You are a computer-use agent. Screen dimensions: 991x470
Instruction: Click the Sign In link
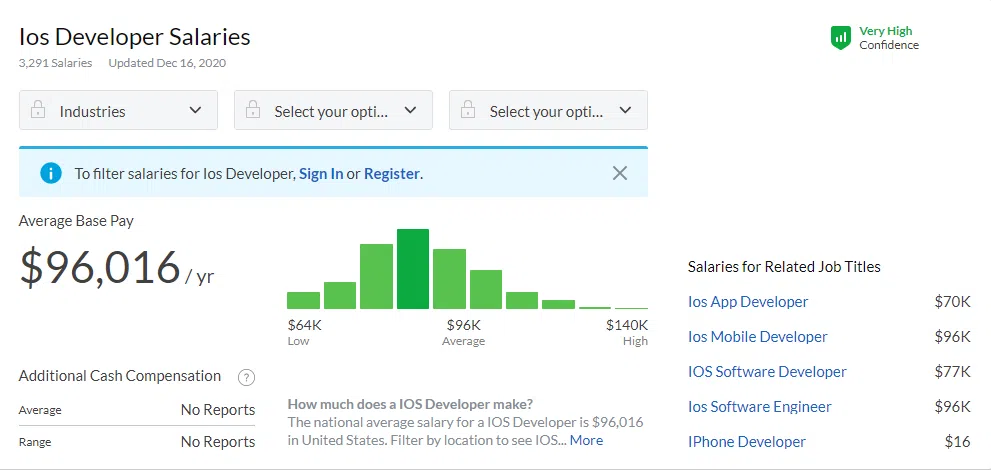click(x=321, y=174)
